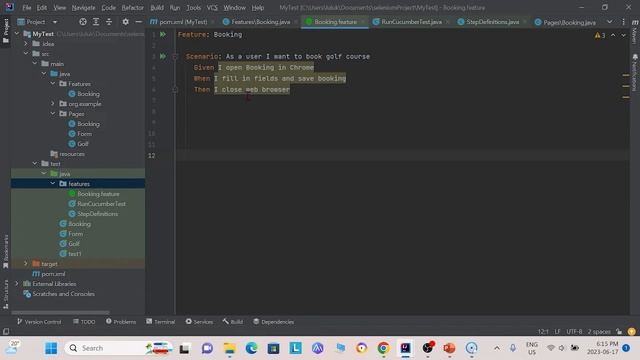
Task: Select StepDefinitions in the project tree
Action: coord(97,213)
